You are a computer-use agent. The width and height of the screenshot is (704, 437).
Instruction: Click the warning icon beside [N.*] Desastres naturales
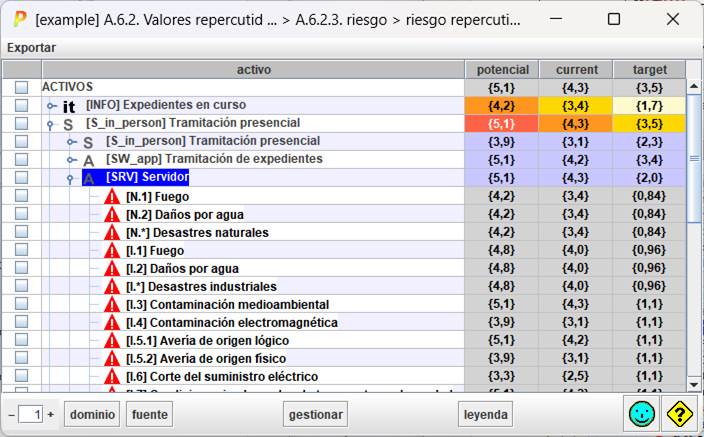[x=112, y=232]
